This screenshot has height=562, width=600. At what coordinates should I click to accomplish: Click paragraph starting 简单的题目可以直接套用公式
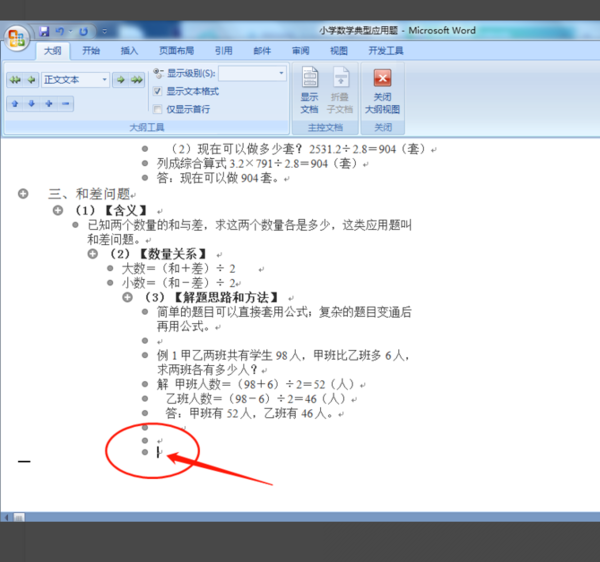click(284, 319)
